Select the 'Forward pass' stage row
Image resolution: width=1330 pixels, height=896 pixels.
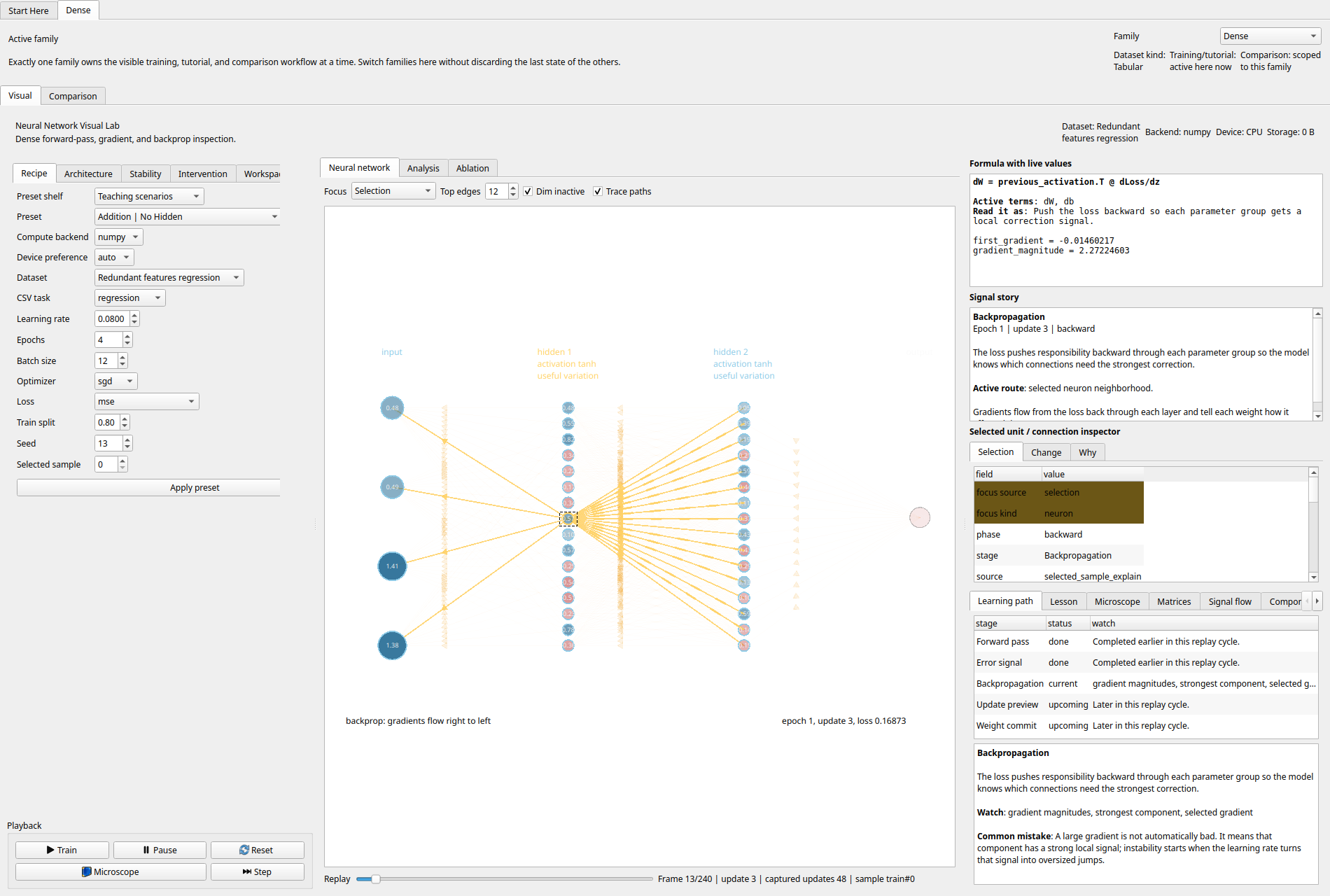point(1146,641)
